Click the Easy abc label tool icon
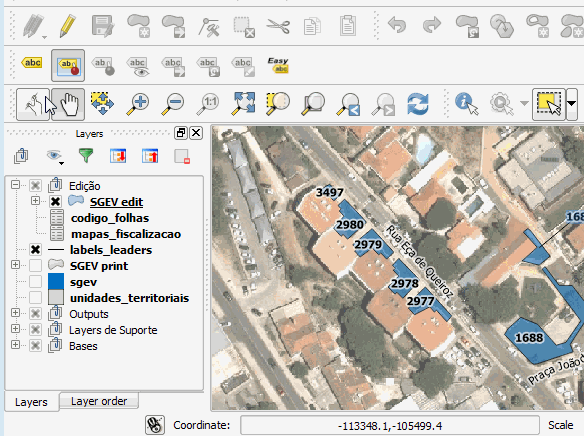Viewport: 584px width, 436px height. (x=278, y=66)
